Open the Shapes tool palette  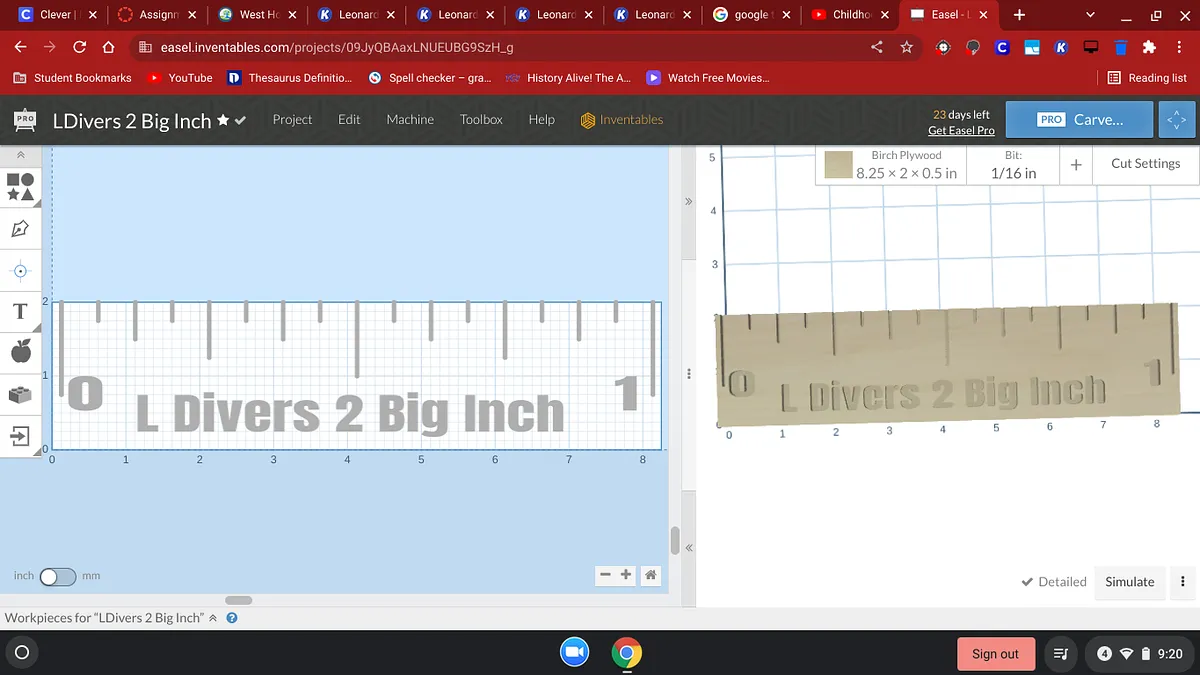21,187
